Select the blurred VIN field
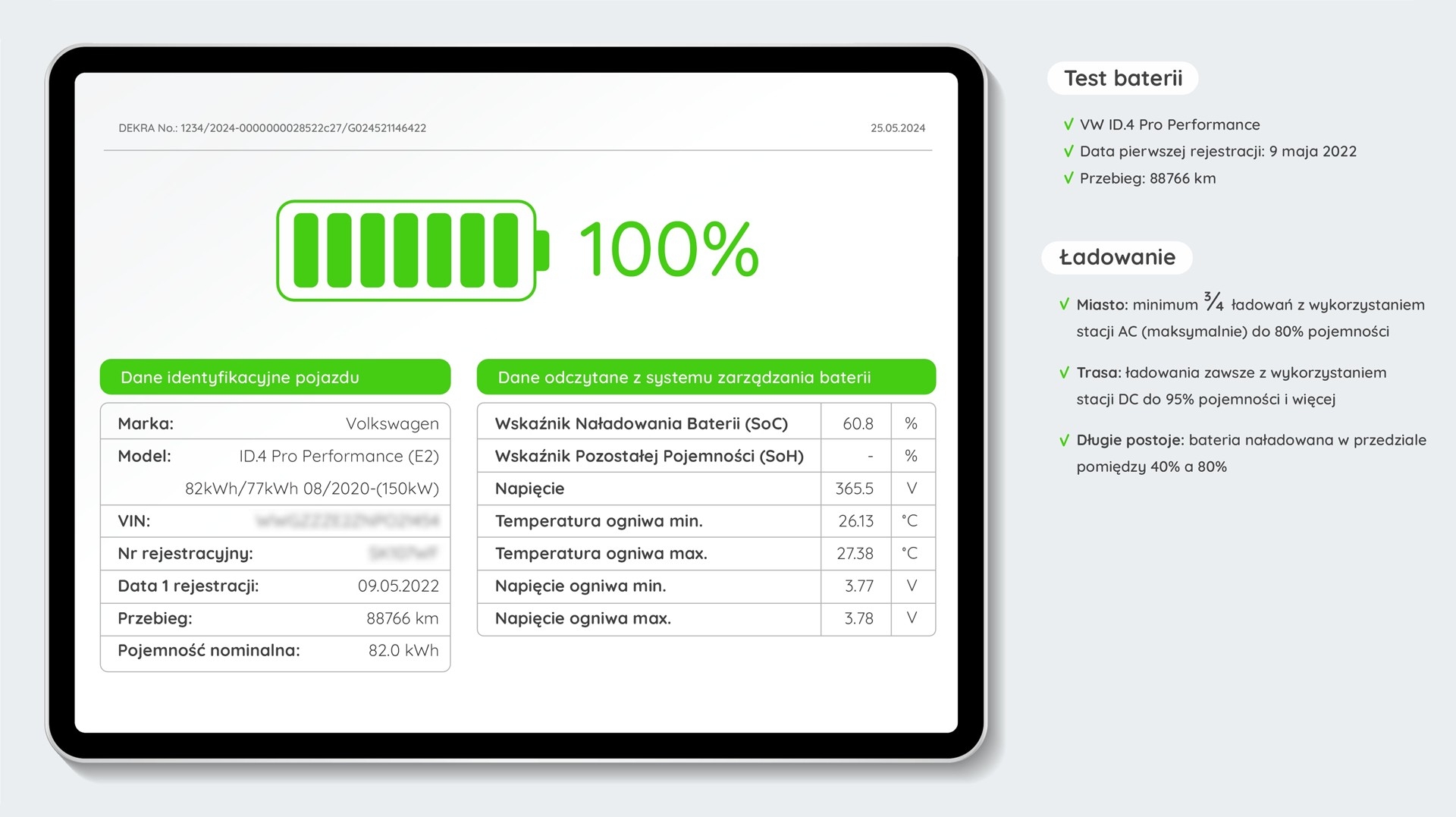This screenshot has height=817, width=1456. click(347, 521)
